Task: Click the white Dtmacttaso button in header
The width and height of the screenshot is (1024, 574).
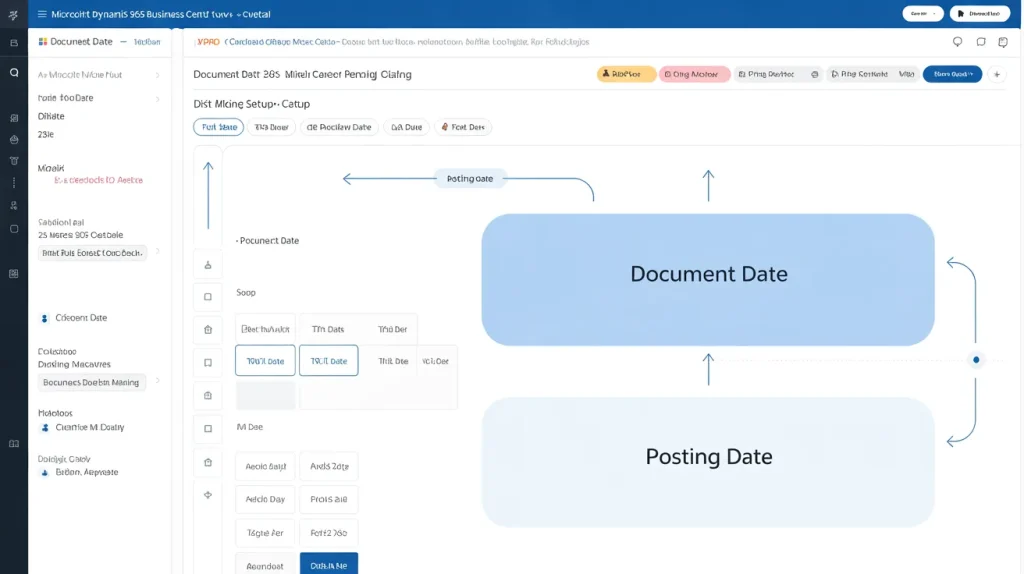Action: 980,14
